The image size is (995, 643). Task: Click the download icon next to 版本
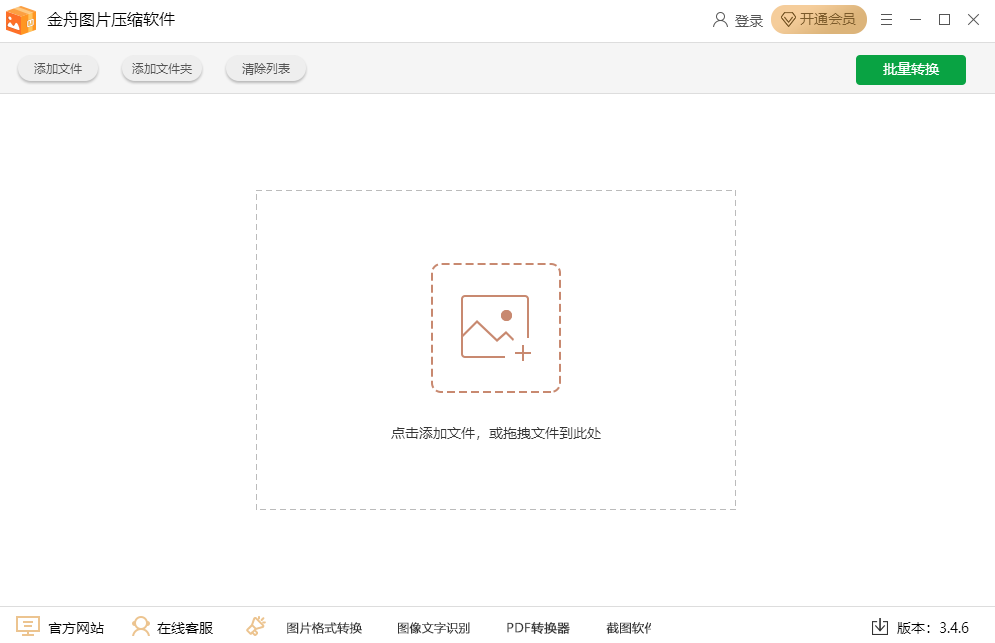pos(880,627)
